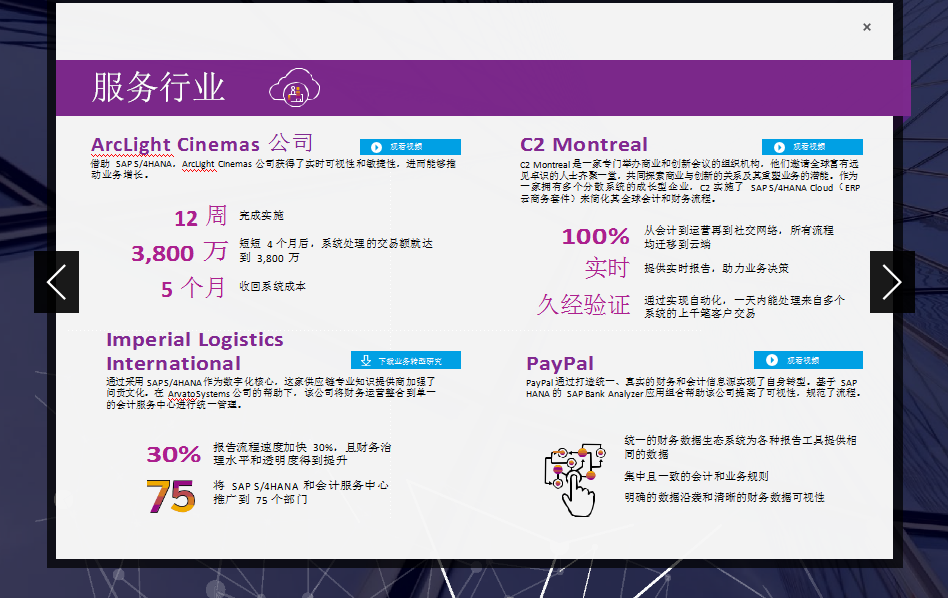Viewport: 948px width, 598px height.
Task: Click the 完成实施 text
Action: (x=261, y=215)
